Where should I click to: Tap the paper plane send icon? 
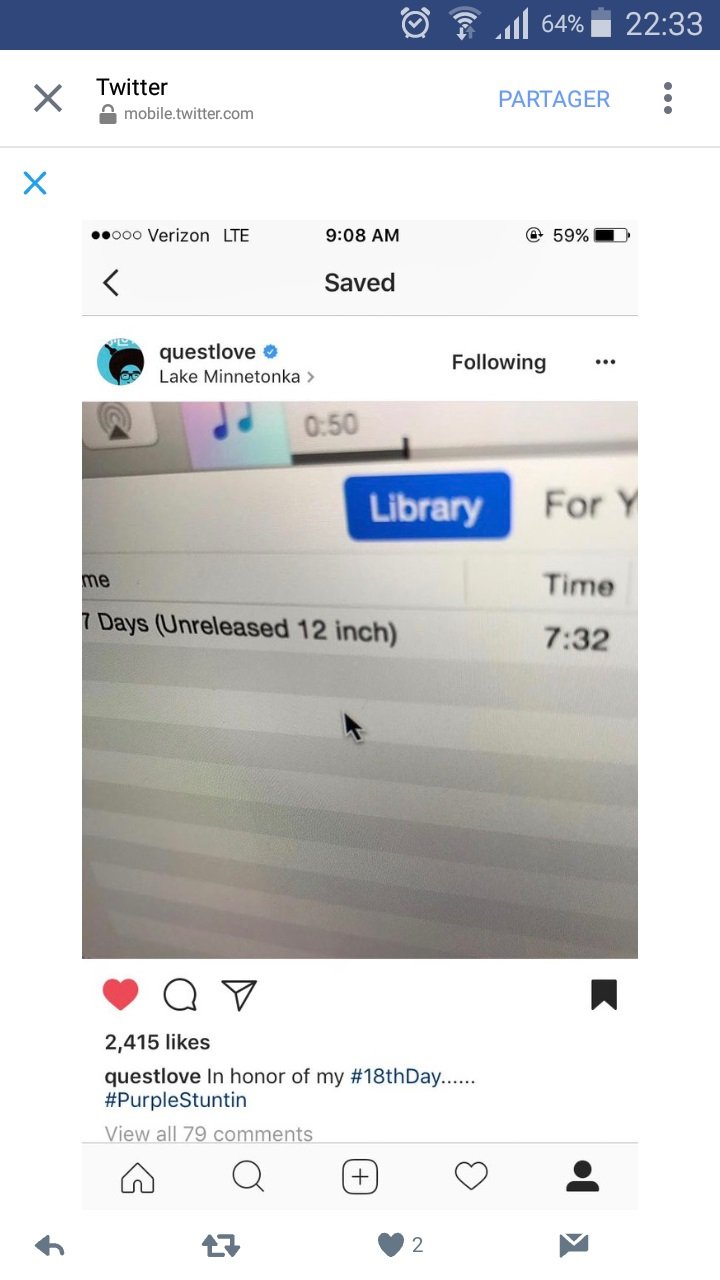click(239, 994)
